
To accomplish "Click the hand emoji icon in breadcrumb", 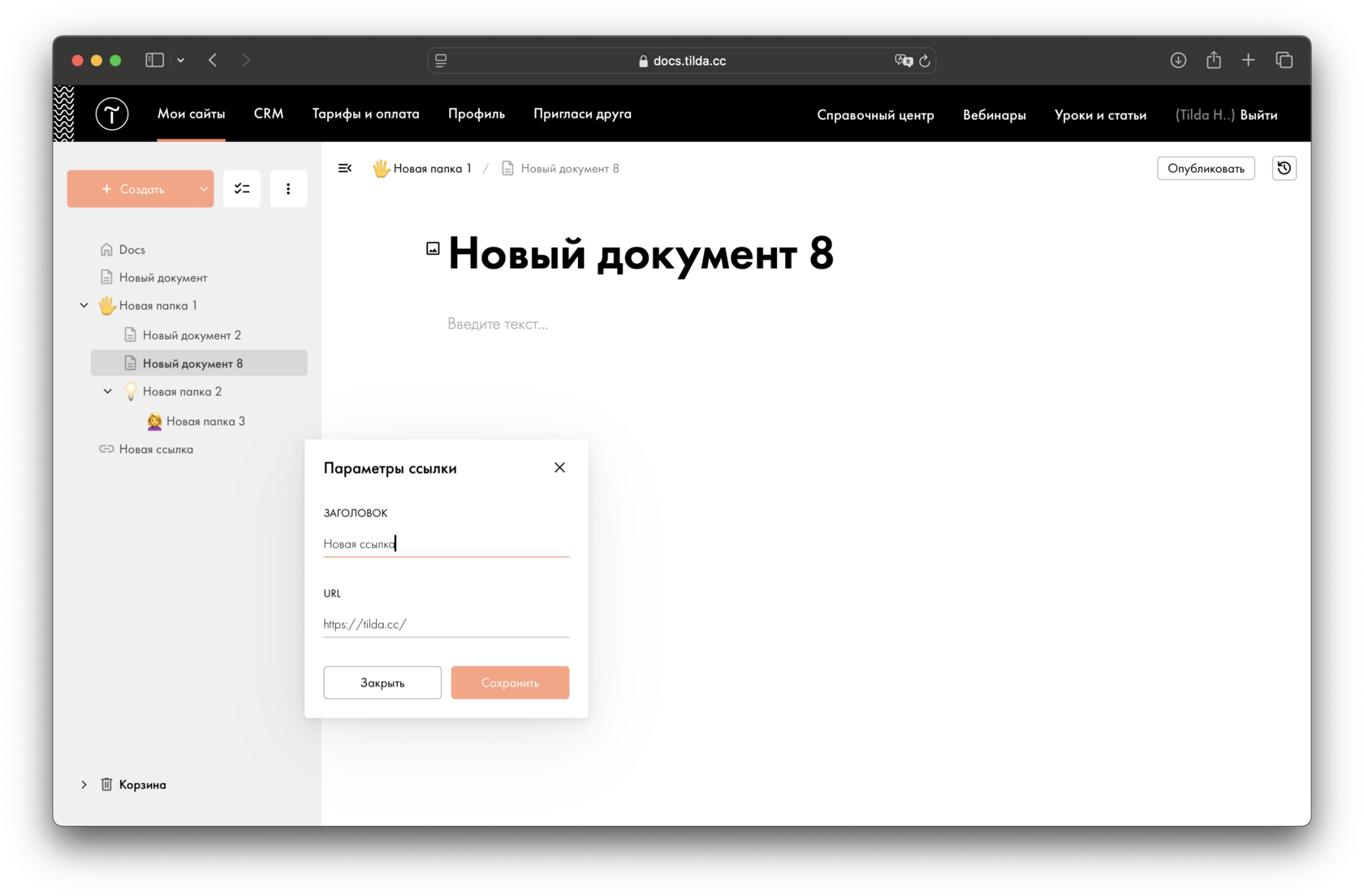I will pyautogui.click(x=381, y=168).
